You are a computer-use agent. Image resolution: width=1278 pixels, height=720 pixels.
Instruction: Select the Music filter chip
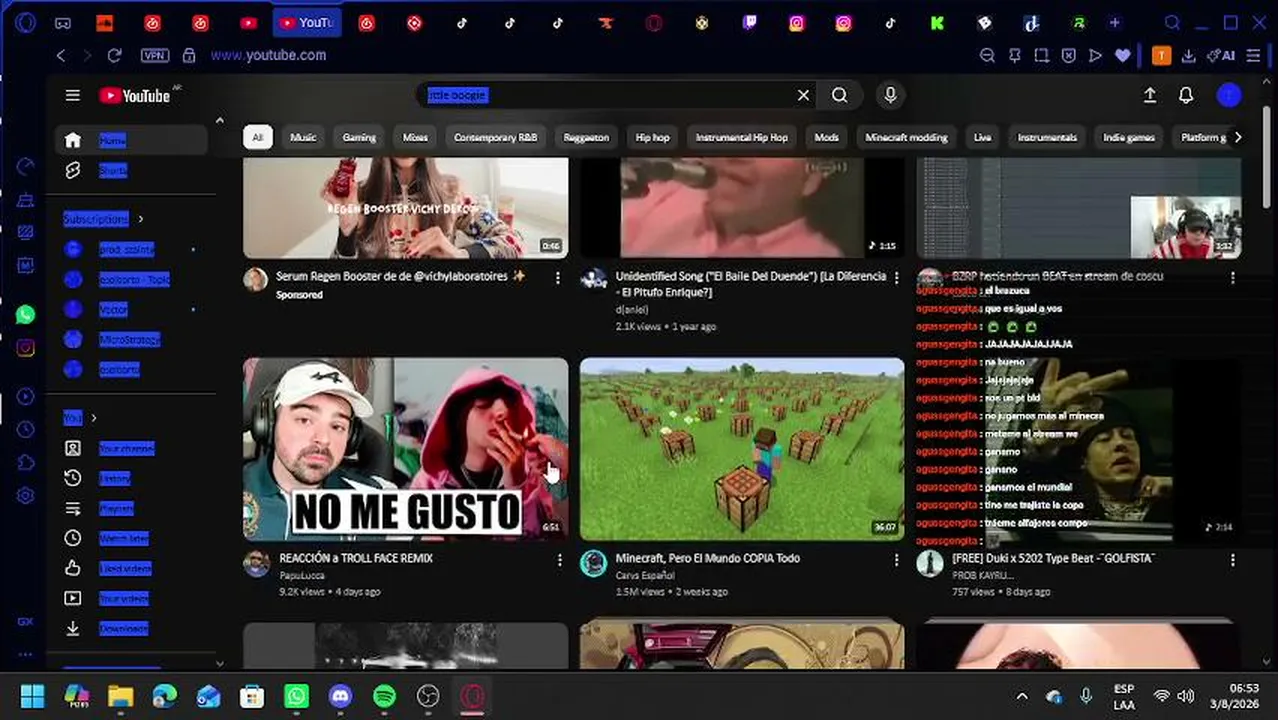303,137
